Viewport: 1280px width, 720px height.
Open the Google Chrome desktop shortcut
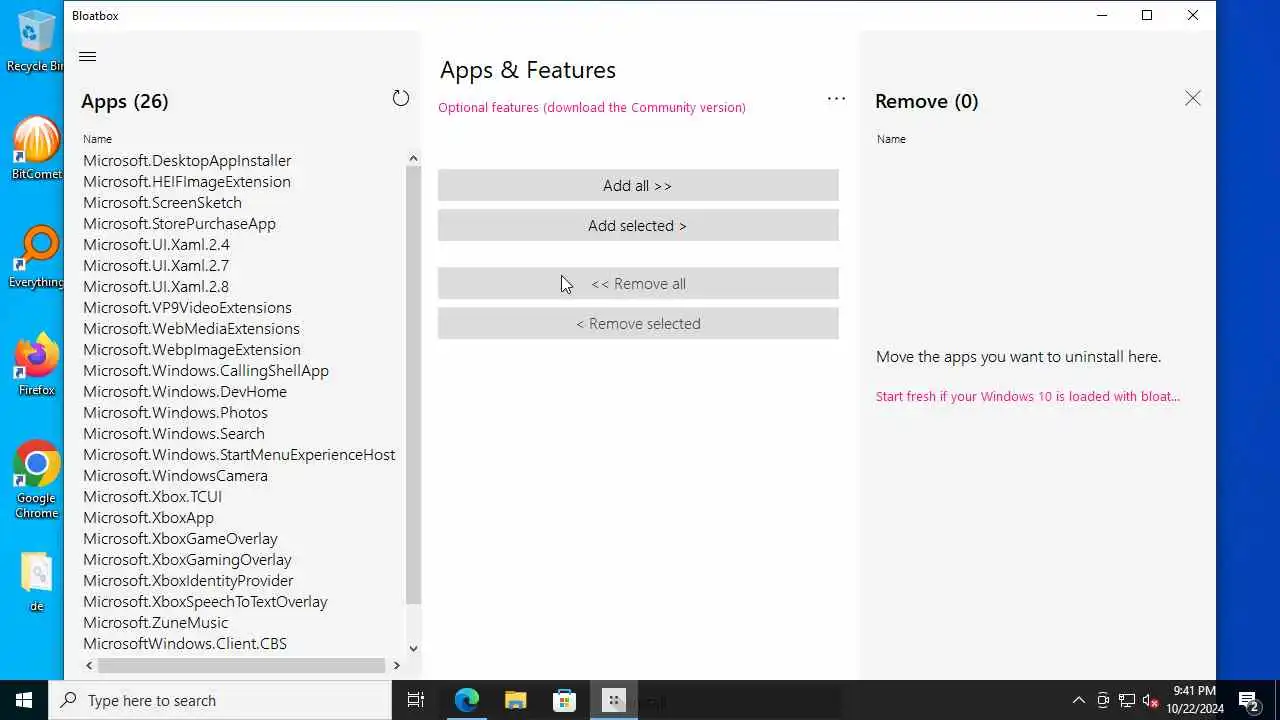tap(37, 480)
